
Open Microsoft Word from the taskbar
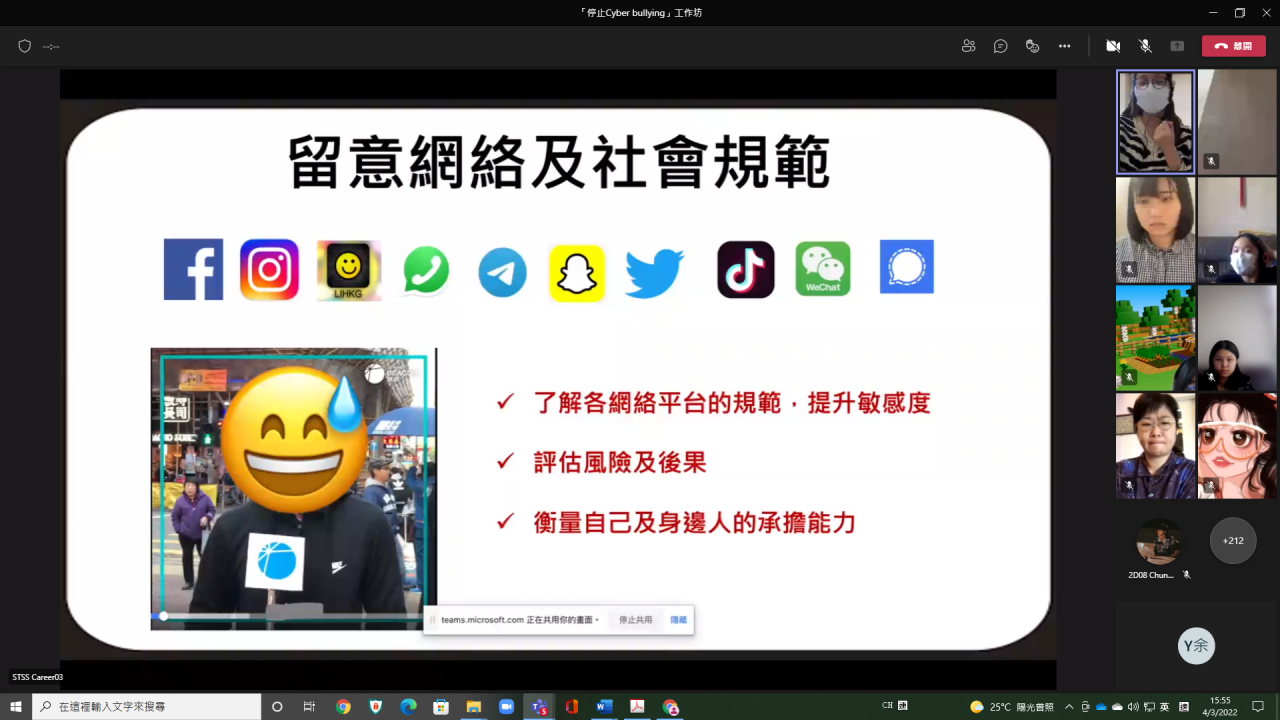(x=604, y=706)
